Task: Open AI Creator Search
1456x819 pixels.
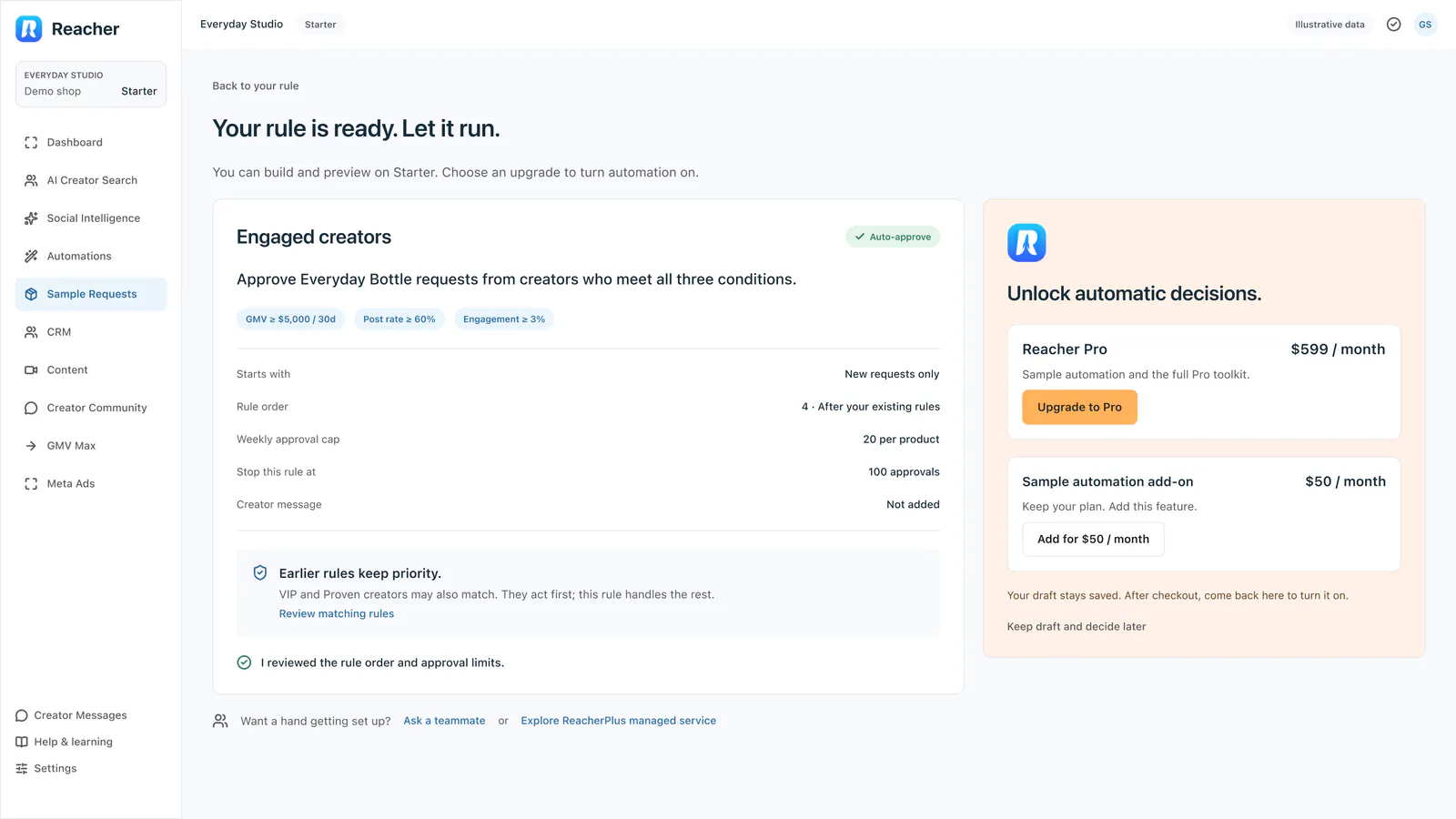Action: click(91, 180)
